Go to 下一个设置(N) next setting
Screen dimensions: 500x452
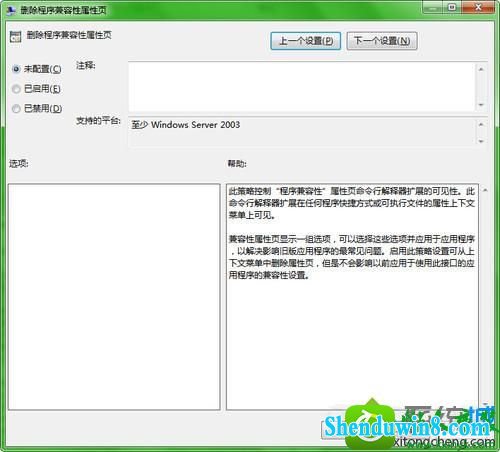point(382,41)
